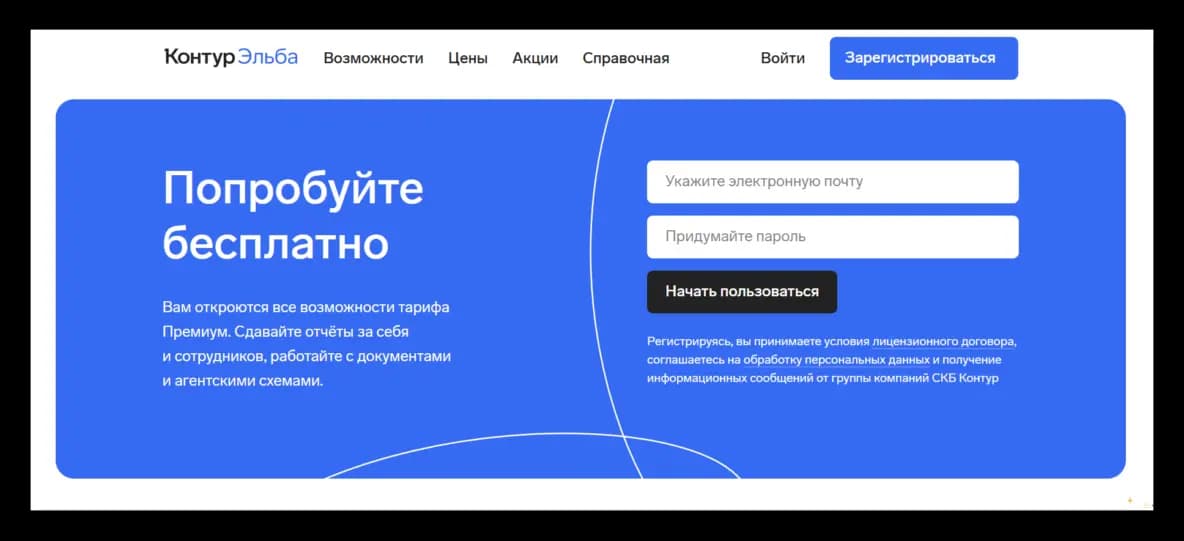Click the Войти login link
The width and height of the screenshot is (1184, 541).
tap(782, 58)
